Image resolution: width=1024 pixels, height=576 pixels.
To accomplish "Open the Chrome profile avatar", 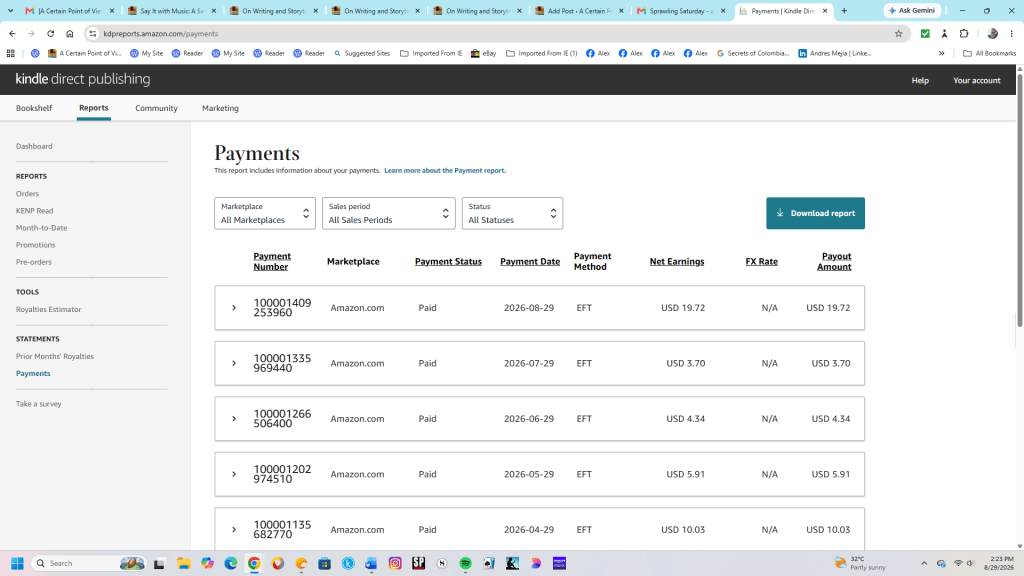I will (x=993, y=33).
